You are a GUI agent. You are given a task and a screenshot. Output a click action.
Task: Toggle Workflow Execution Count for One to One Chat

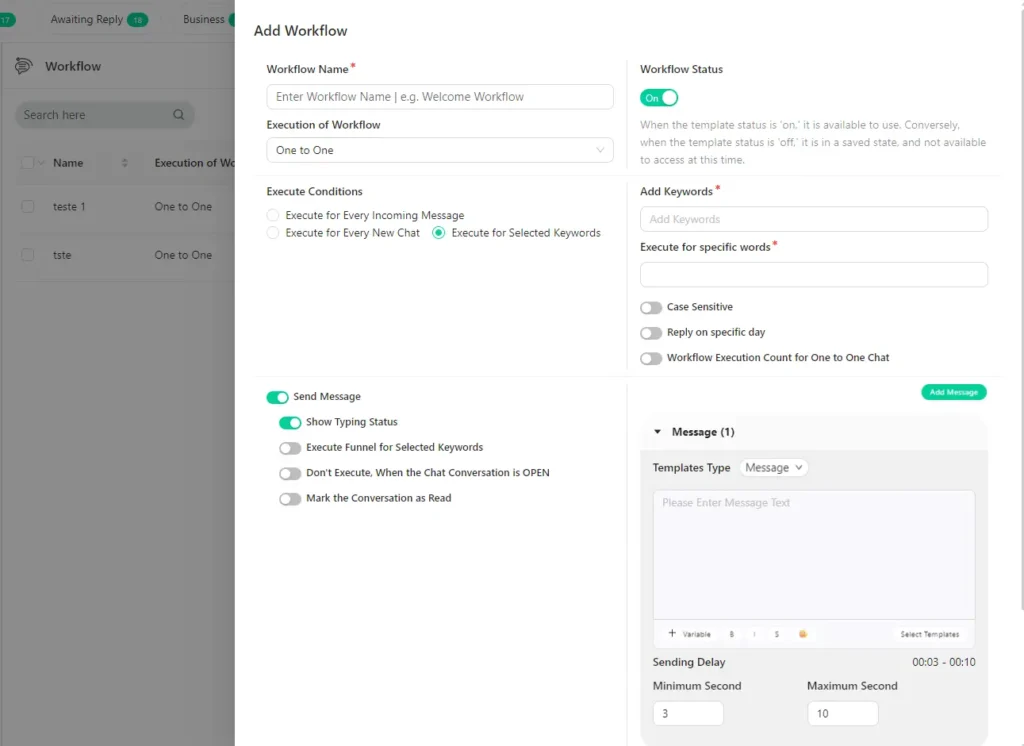651,358
